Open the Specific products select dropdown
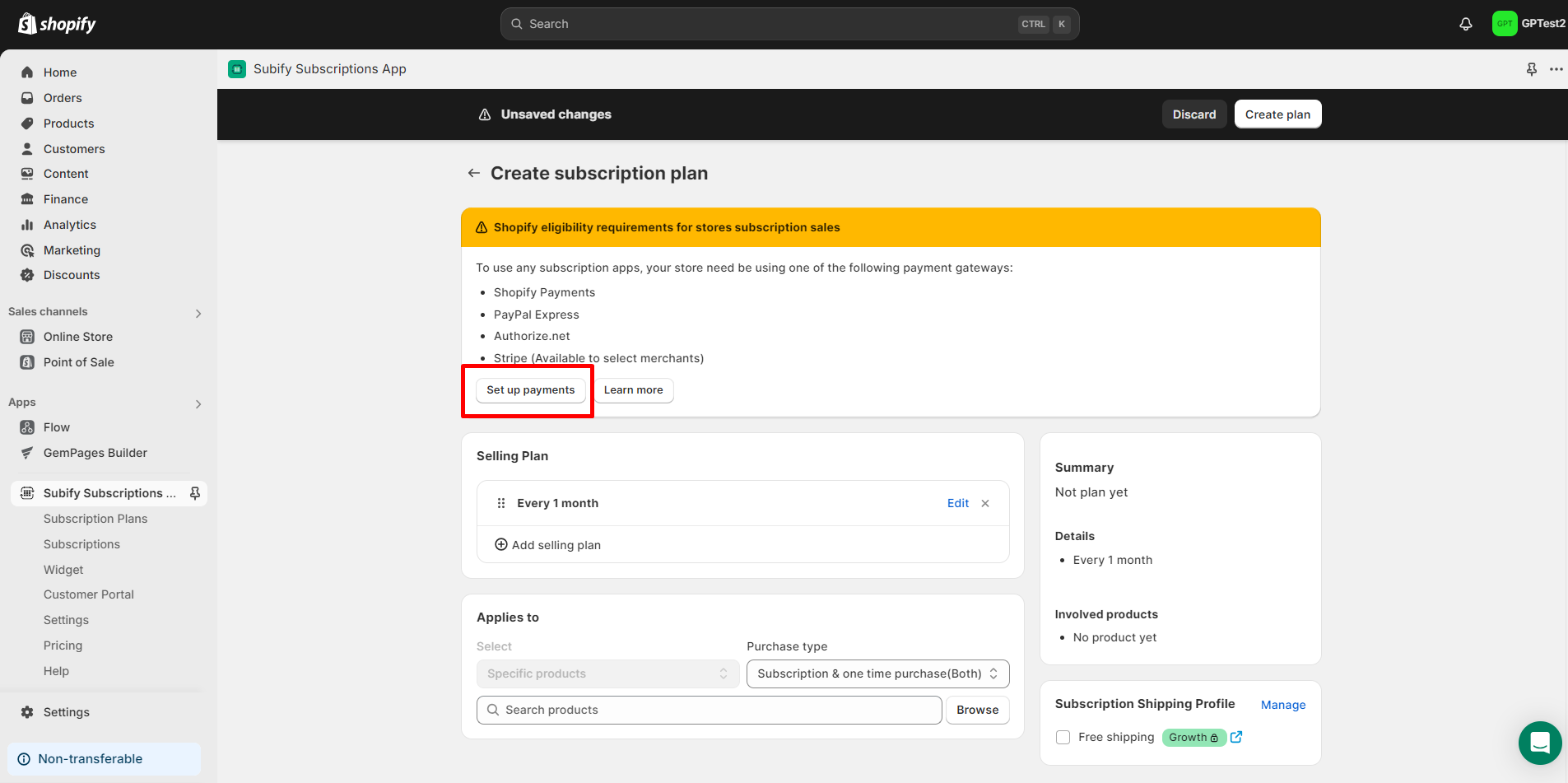 tap(607, 673)
